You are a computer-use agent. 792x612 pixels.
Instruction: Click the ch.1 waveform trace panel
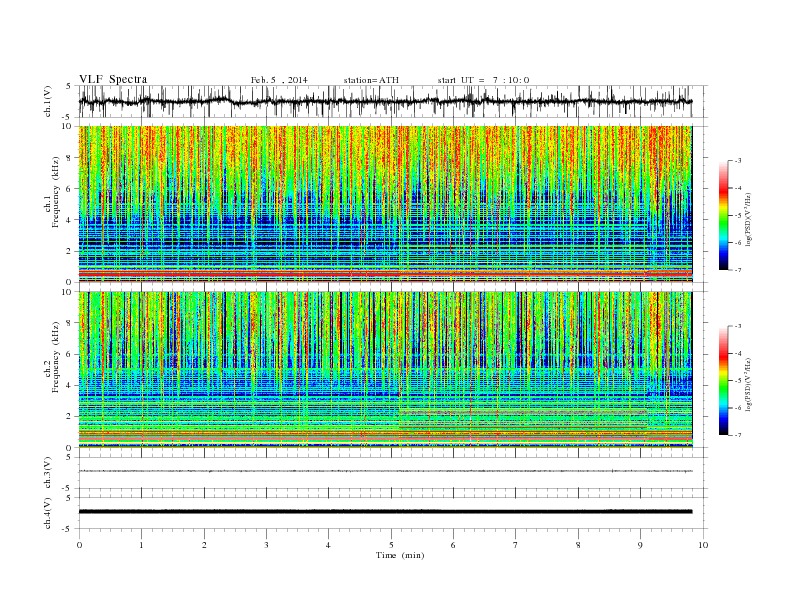point(393,101)
